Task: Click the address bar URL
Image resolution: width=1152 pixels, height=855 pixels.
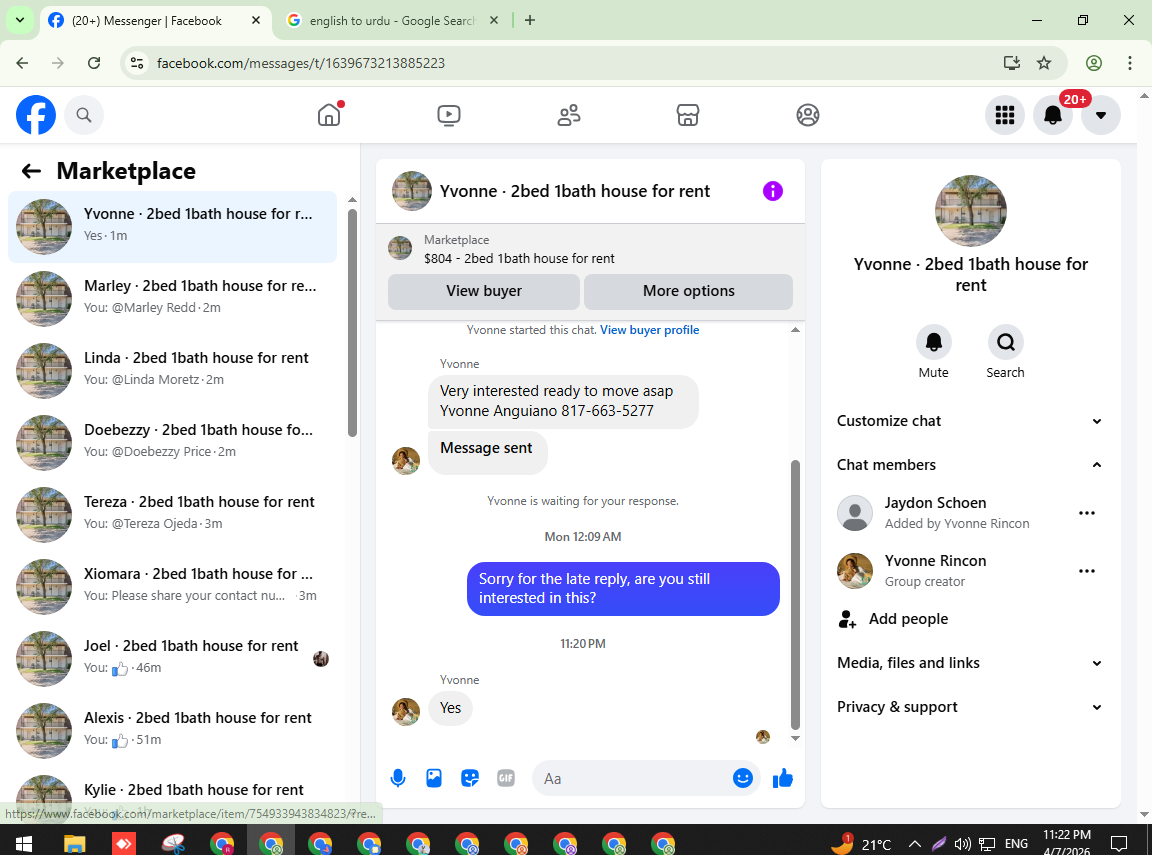Action: tap(300, 63)
